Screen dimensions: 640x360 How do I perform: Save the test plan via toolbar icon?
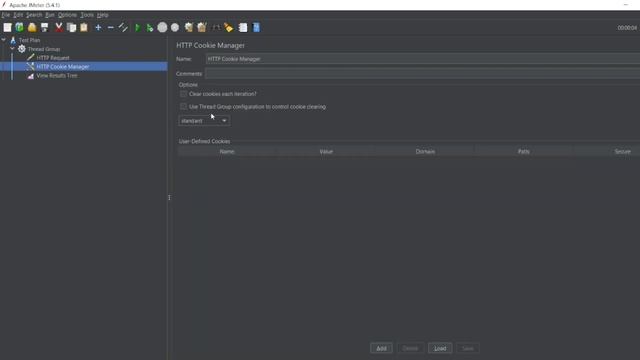pyautogui.click(x=44, y=27)
